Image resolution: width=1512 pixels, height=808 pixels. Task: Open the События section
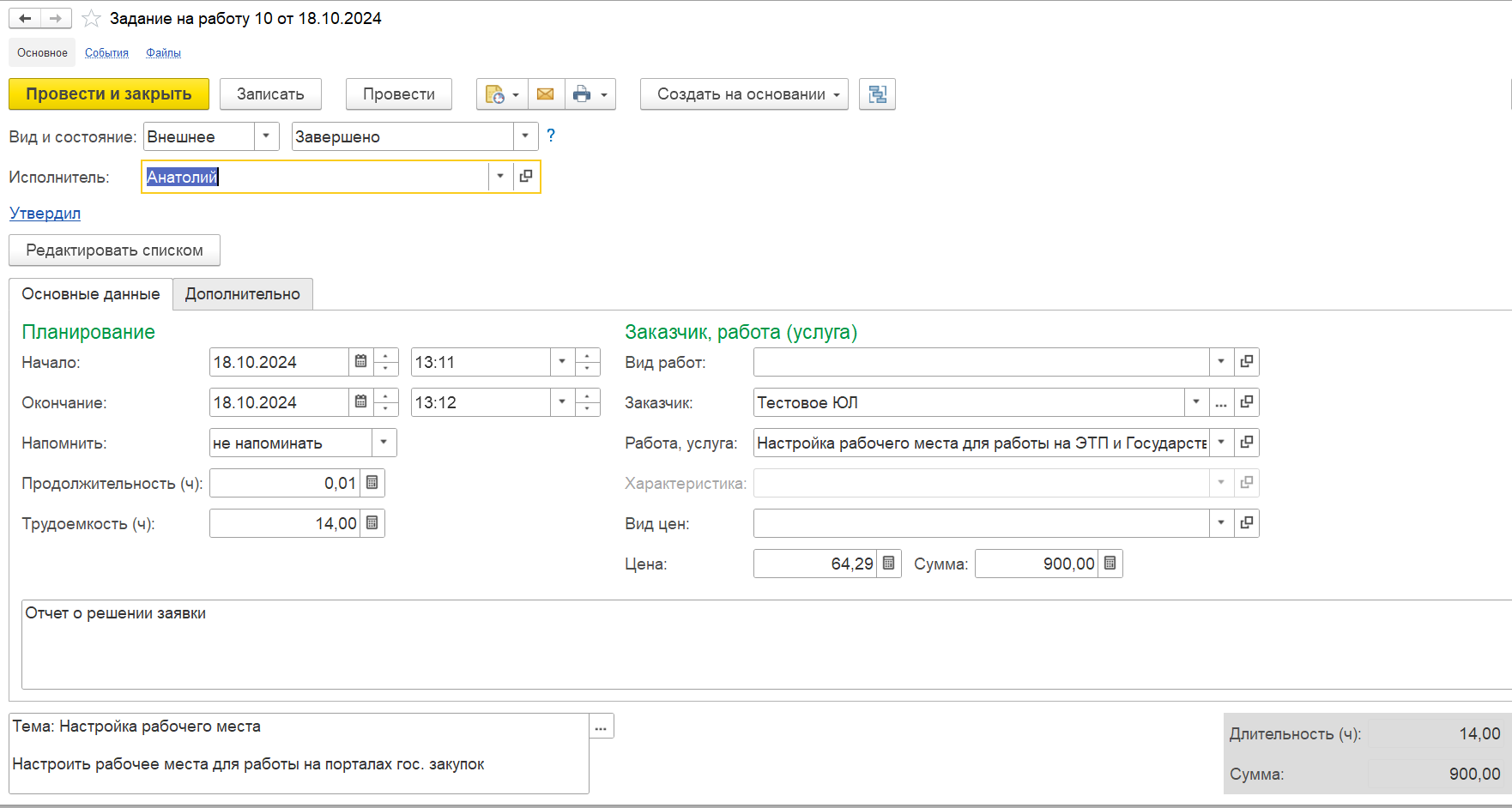pyautogui.click(x=106, y=52)
